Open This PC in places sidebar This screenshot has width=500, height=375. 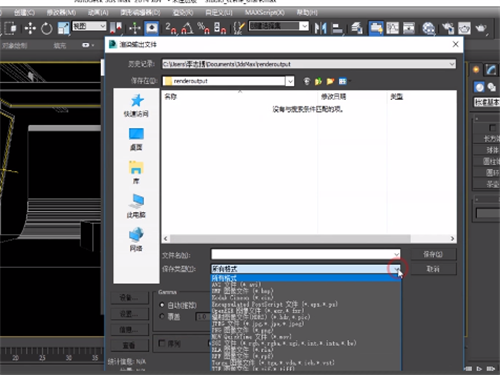[136, 206]
